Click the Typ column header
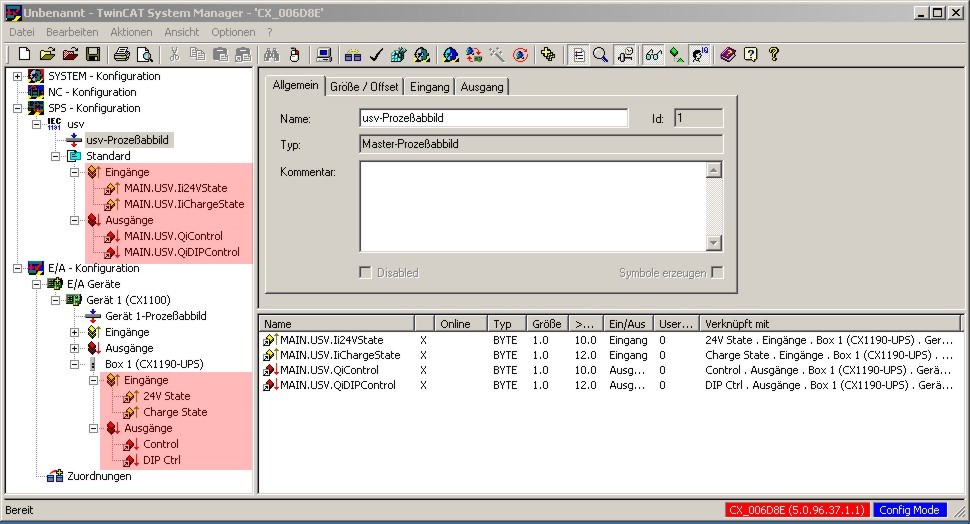Screen dimensions: 970x524 507,324
